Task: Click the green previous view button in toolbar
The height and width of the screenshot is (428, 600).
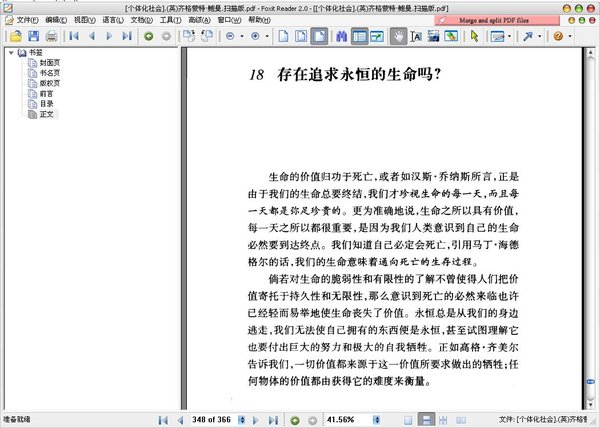Action: (x=148, y=36)
